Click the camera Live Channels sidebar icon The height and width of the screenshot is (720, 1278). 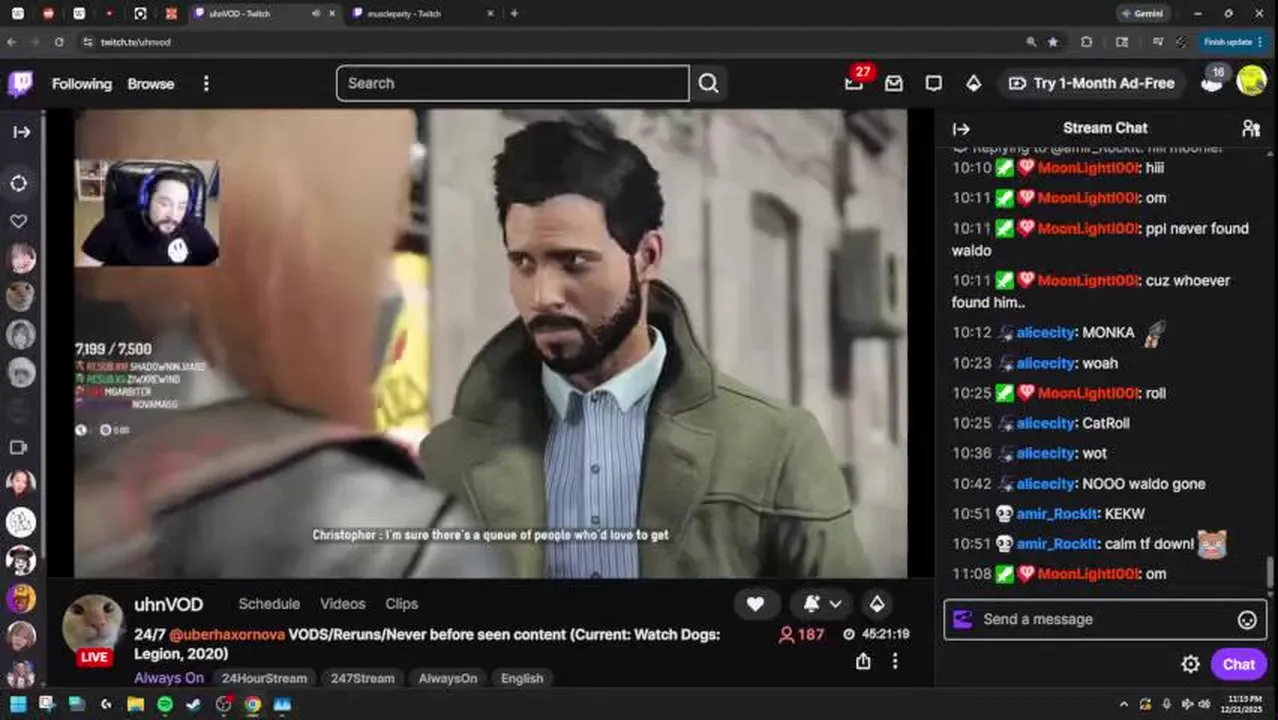click(x=19, y=447)
